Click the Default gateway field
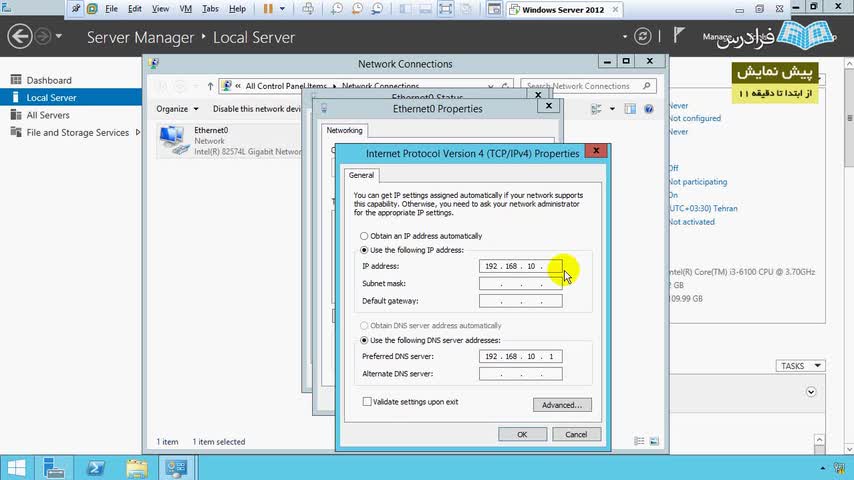Screen dimensions: 854x480 pyautogui.click(x=521, y=301)
